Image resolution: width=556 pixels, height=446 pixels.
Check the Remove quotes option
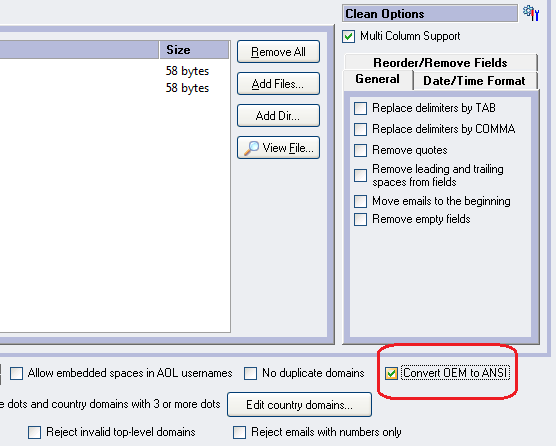[360, 150]
